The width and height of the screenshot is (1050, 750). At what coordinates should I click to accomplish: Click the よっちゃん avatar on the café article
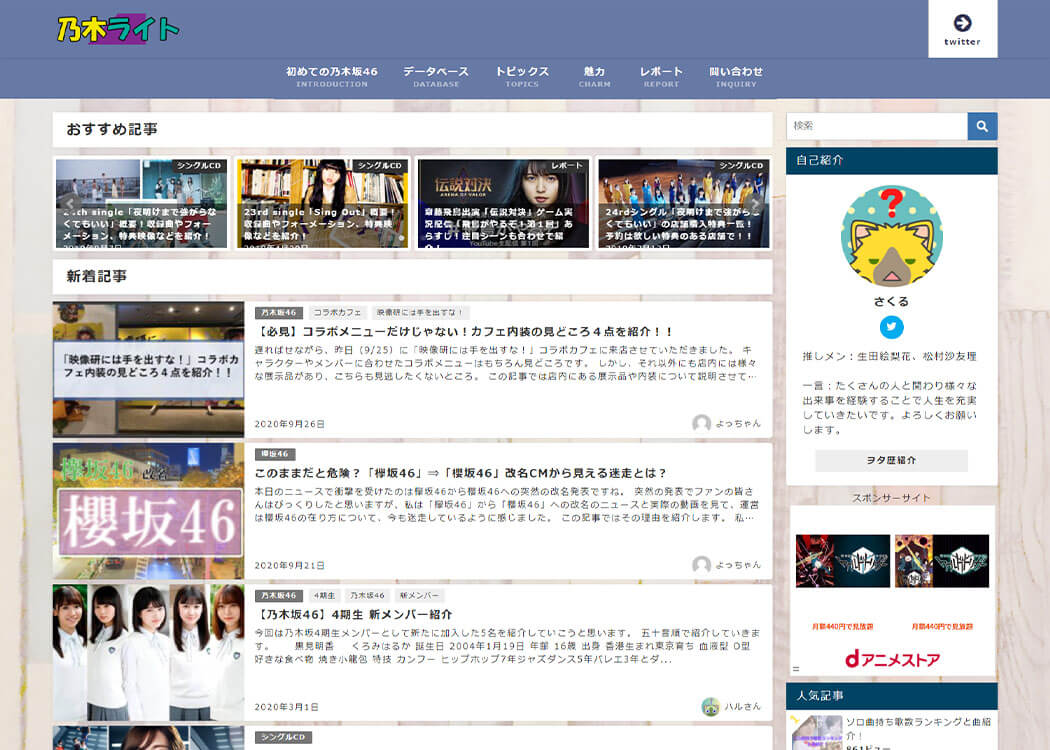702,423
